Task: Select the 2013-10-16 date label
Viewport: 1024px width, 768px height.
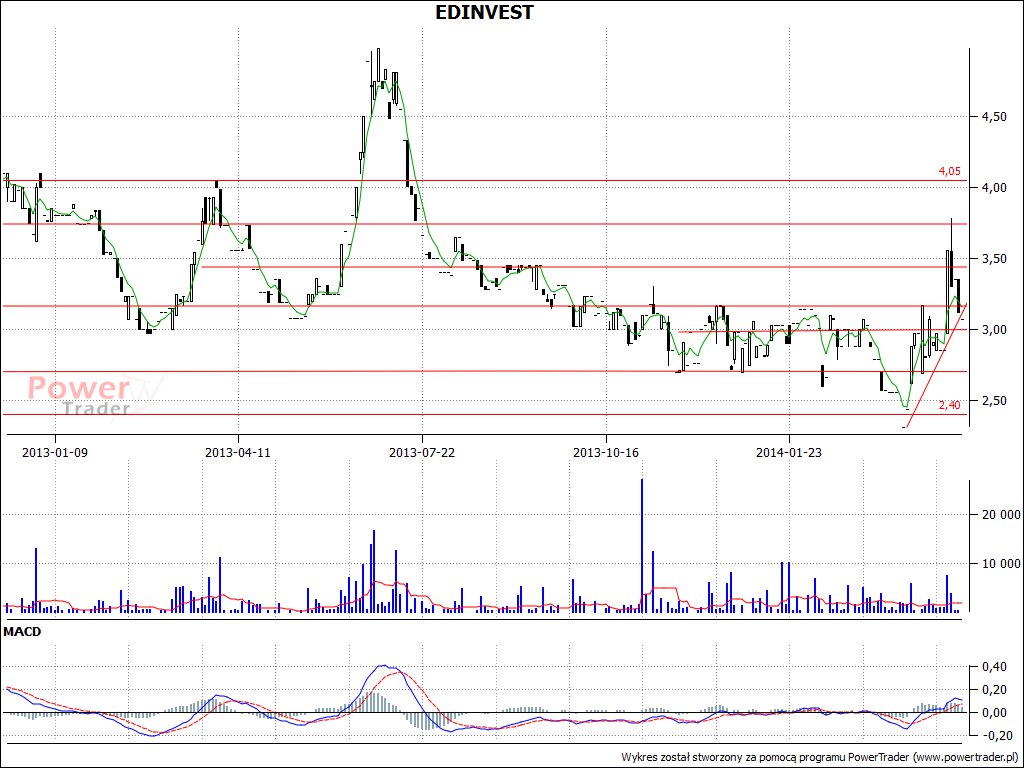Action: coord(605,452)
